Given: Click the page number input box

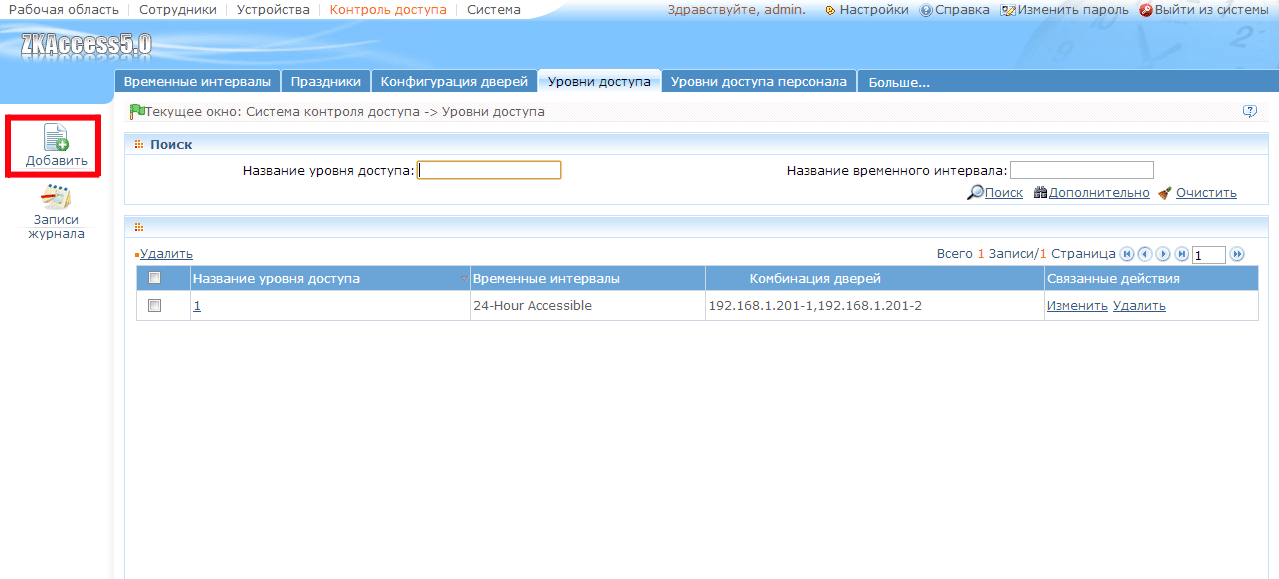Looking at the screenshot, I should tap(1209, 255).
